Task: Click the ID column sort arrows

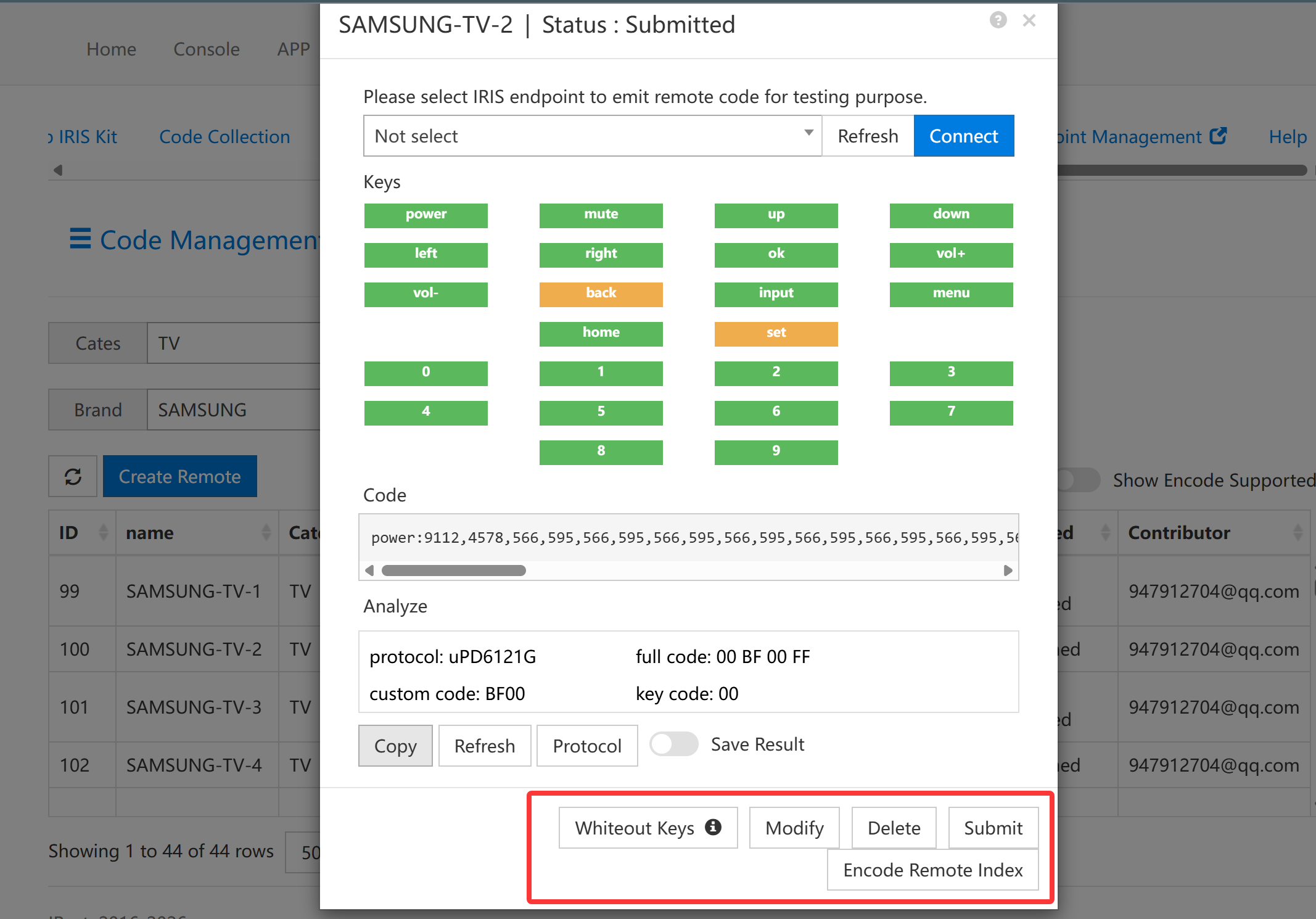Action: [103, 532]
